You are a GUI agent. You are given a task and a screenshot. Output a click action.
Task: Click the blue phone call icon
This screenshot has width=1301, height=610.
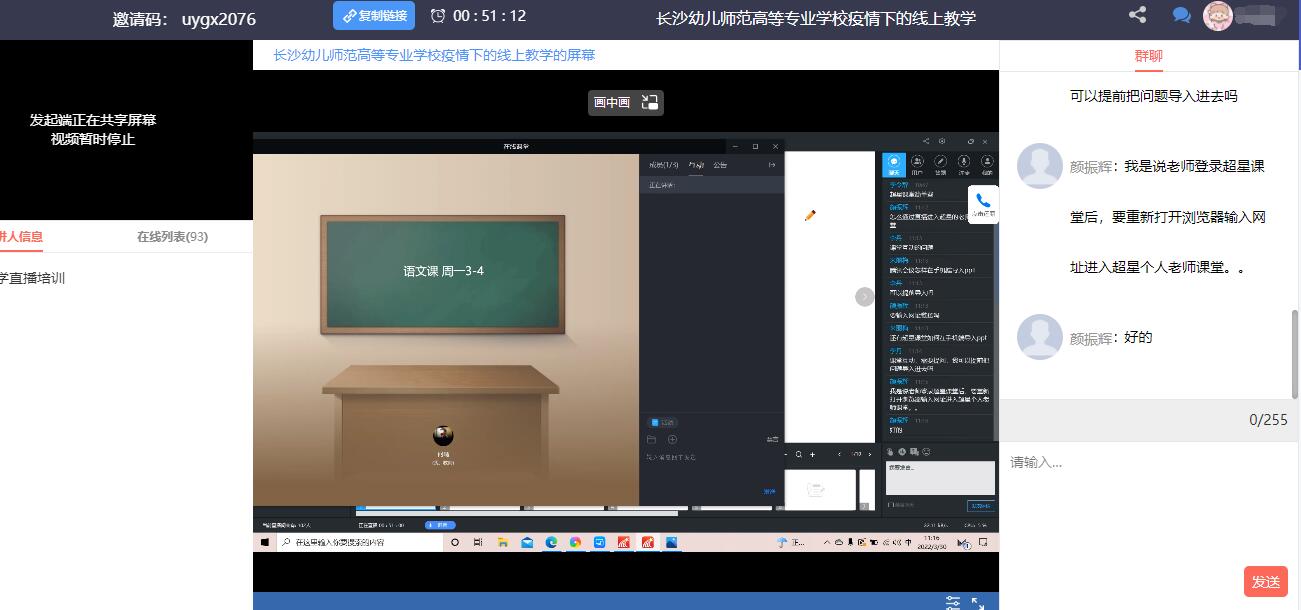983,201
